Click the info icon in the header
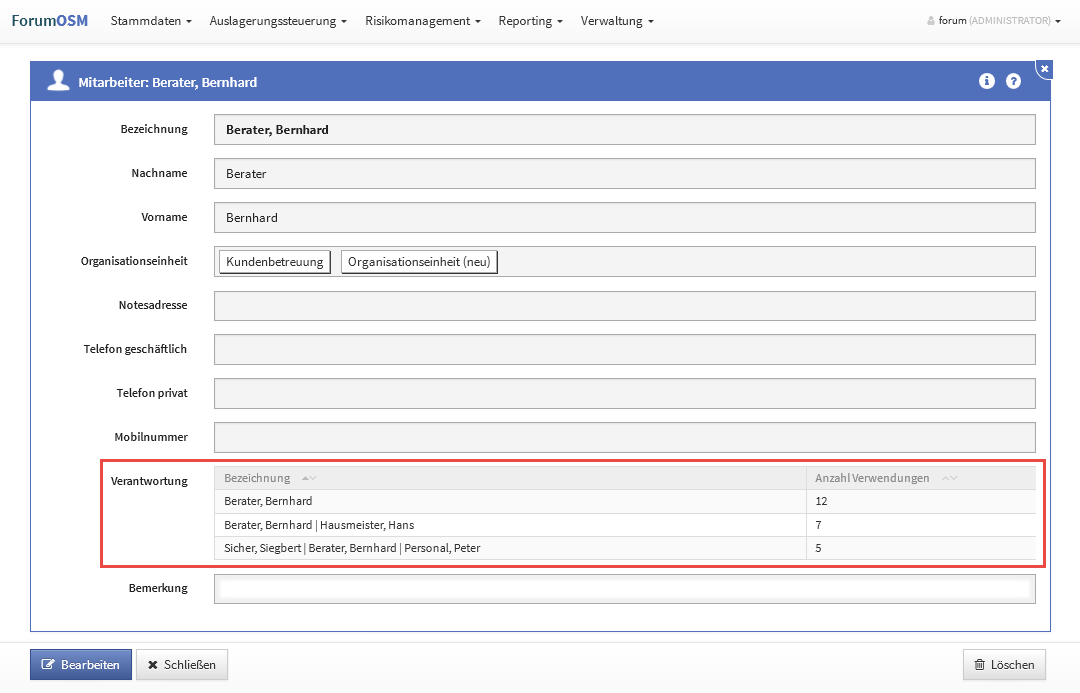 pos(986,81)
